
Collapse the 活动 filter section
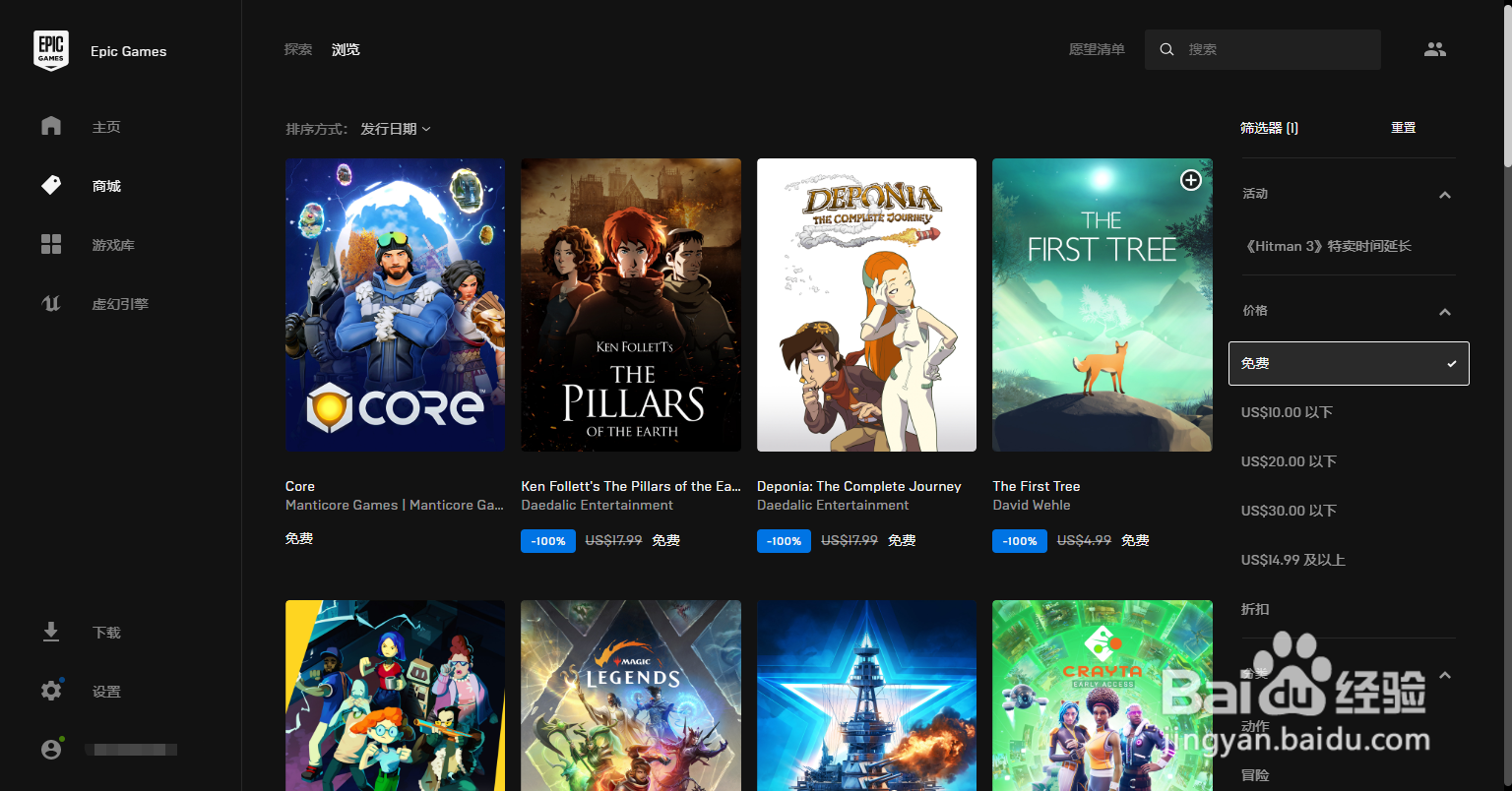[1445, 195]
